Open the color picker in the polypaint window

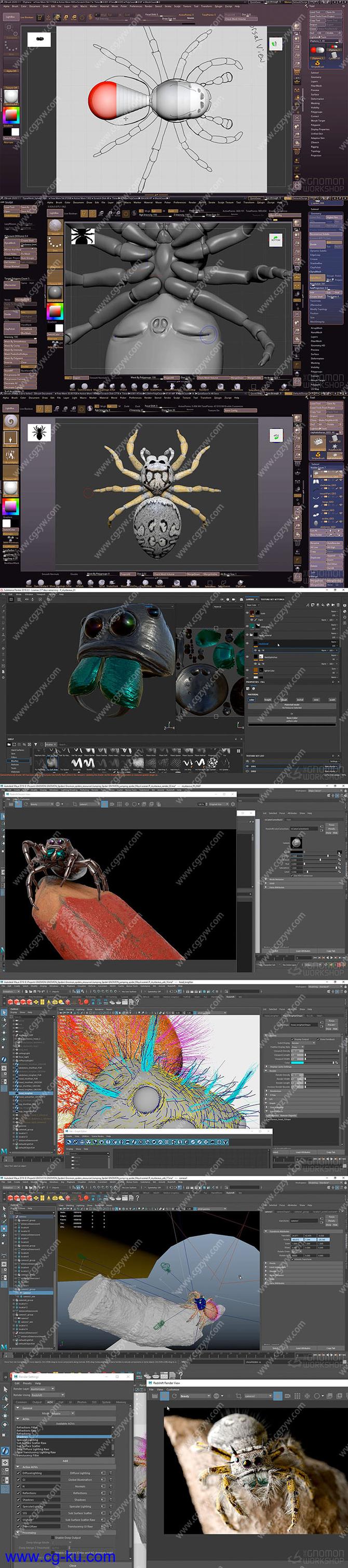[x=11, y=508]
